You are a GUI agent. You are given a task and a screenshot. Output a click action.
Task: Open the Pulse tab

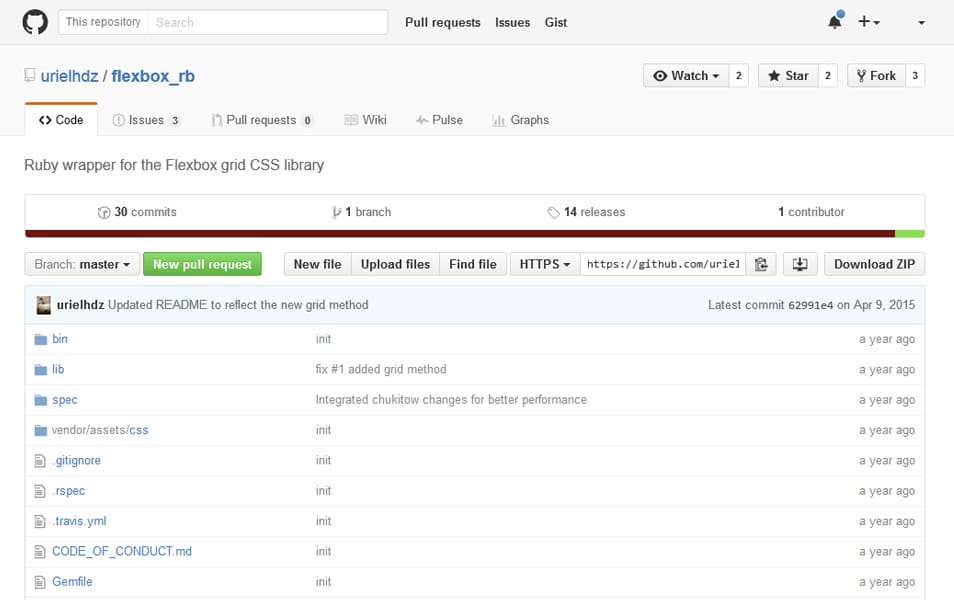pyautogui.click(x=439, y=120)
